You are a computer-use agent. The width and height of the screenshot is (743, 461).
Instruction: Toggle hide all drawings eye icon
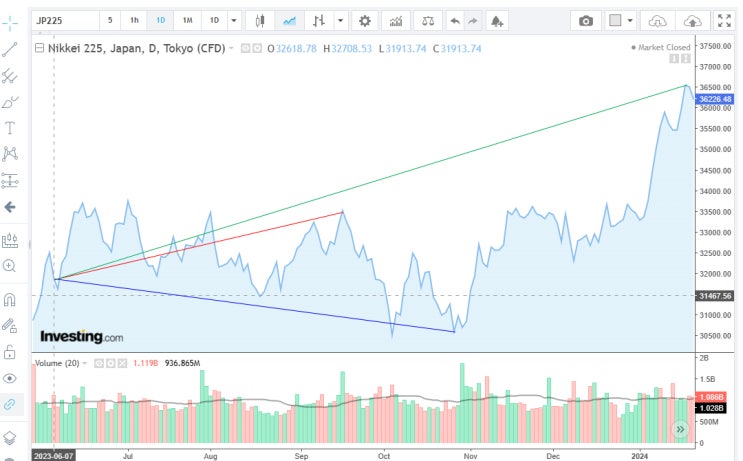(x=9, y=378)
